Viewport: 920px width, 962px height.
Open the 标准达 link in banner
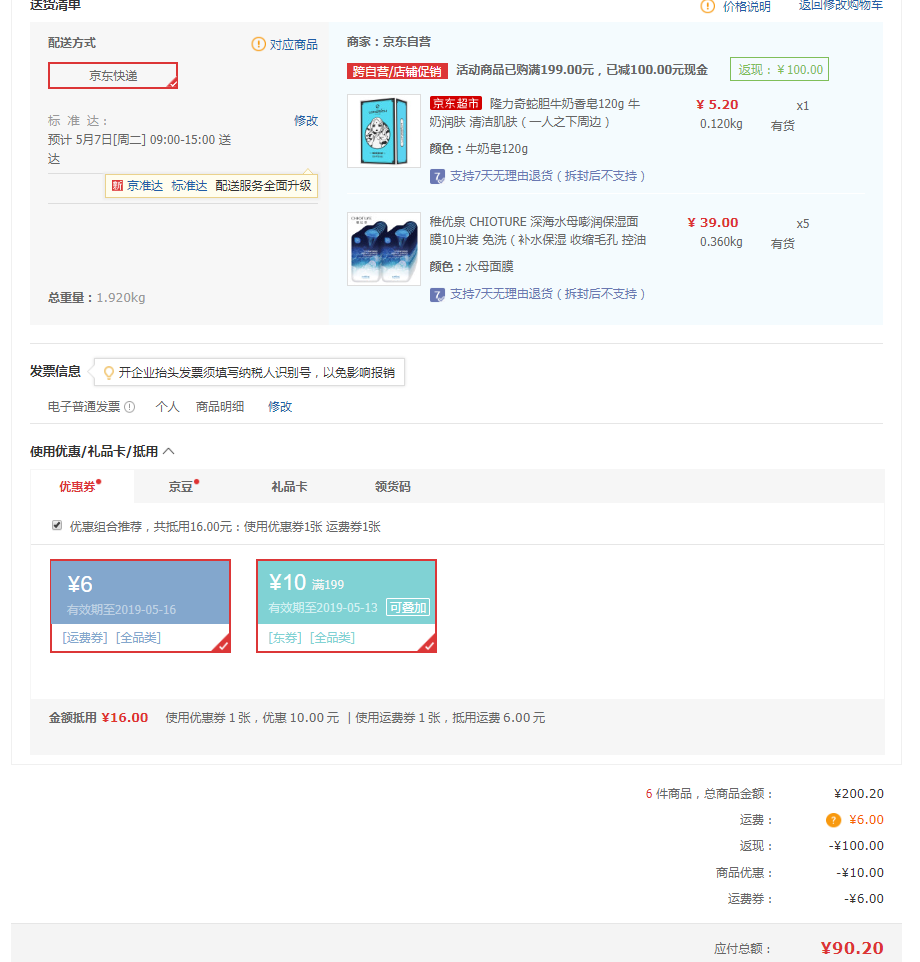(189, 186)
